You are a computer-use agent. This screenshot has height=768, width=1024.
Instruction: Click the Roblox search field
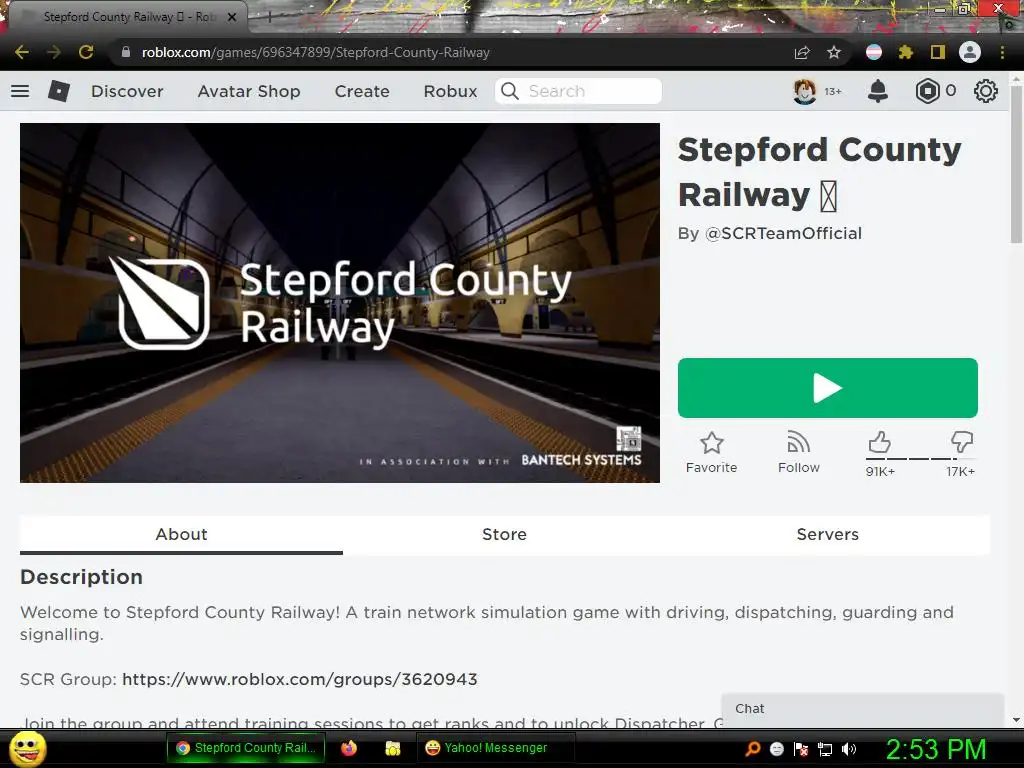579,91
